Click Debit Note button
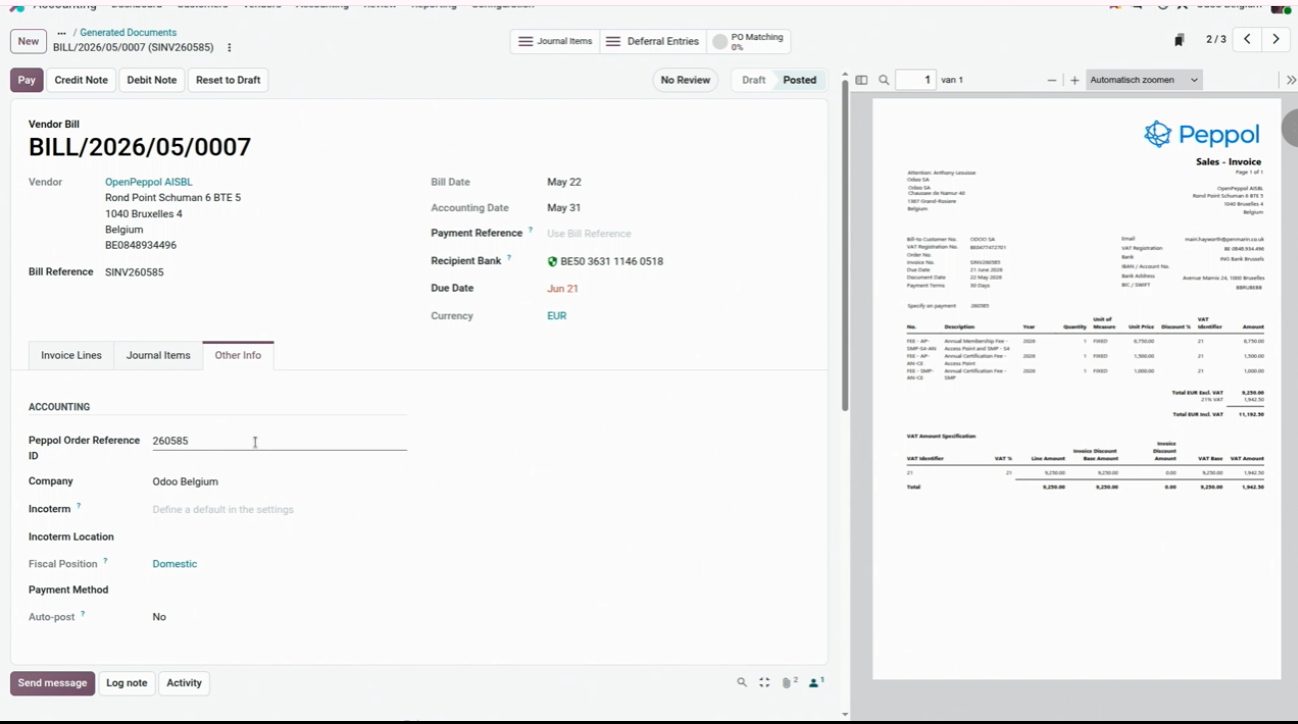Screen dimensions: 1298x724 (x=152, y=80)
